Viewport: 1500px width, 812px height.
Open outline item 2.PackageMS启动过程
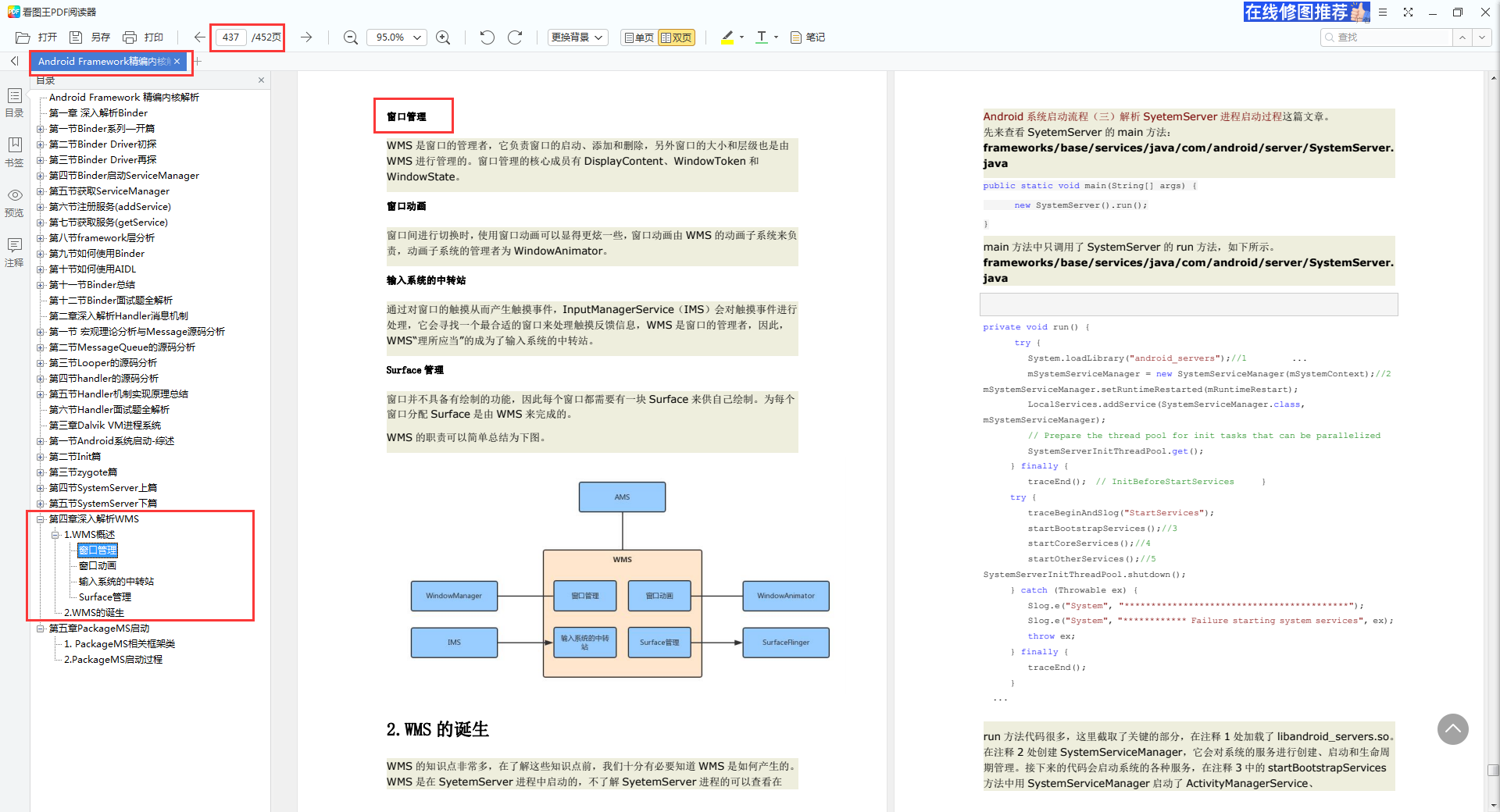point(113,660)
